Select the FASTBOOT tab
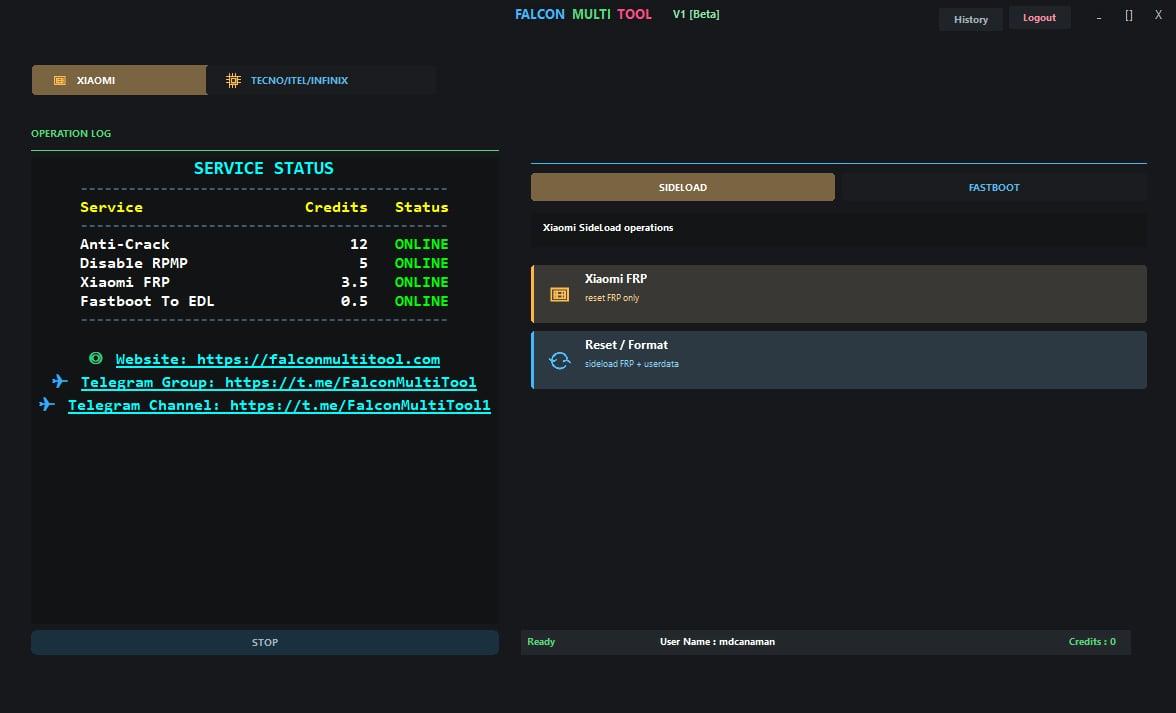This screenshot has height=713, width=1176. [x=994, y=187]
